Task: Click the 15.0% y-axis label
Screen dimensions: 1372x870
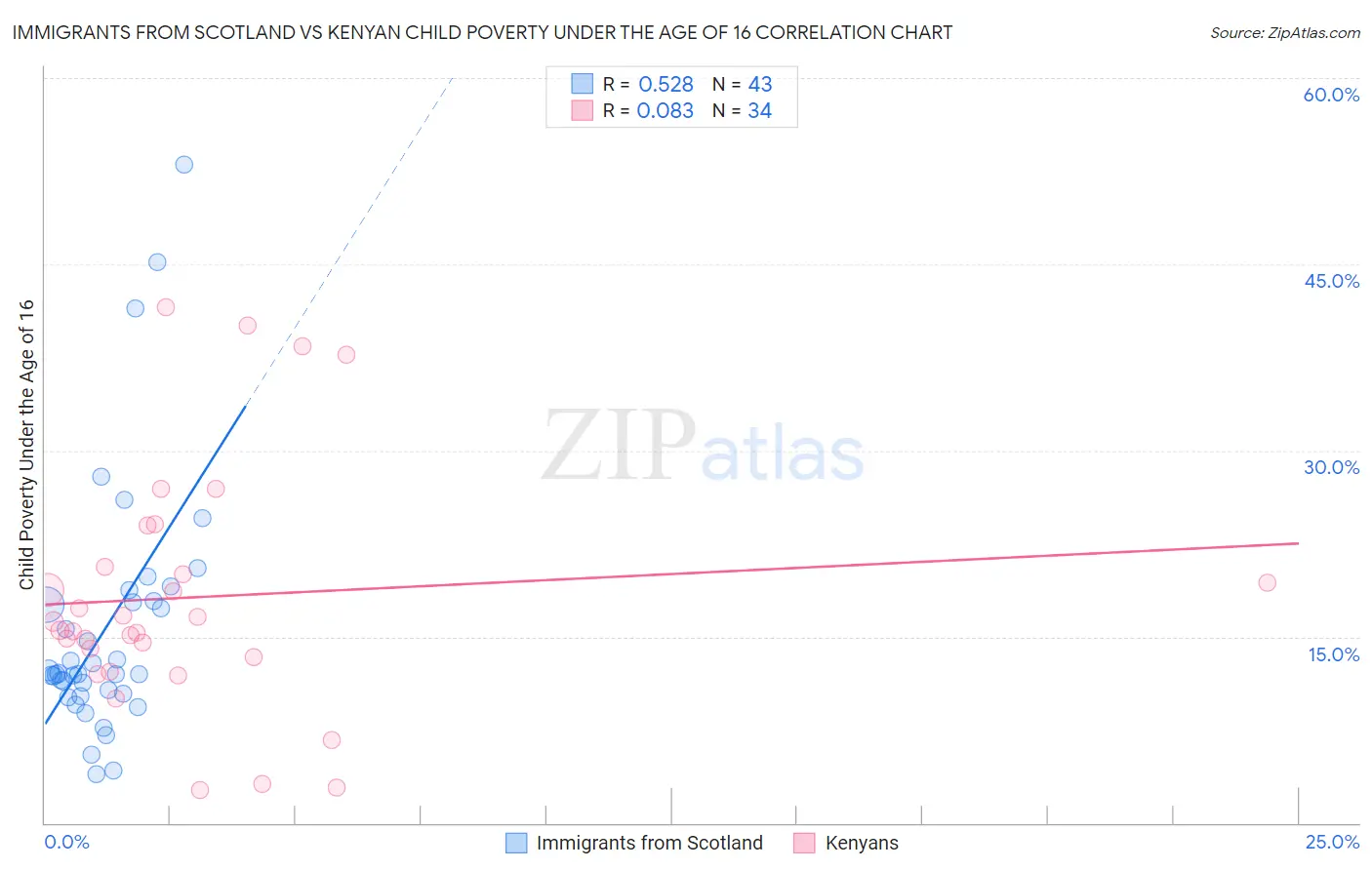Action: click(x=1333, y=654)
